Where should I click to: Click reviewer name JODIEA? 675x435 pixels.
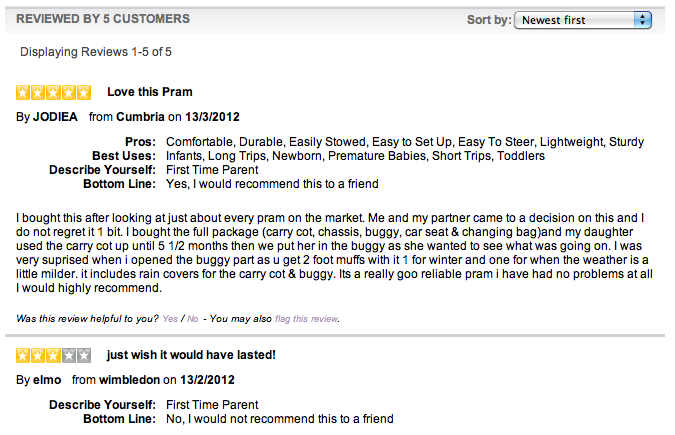click(56, 117)
